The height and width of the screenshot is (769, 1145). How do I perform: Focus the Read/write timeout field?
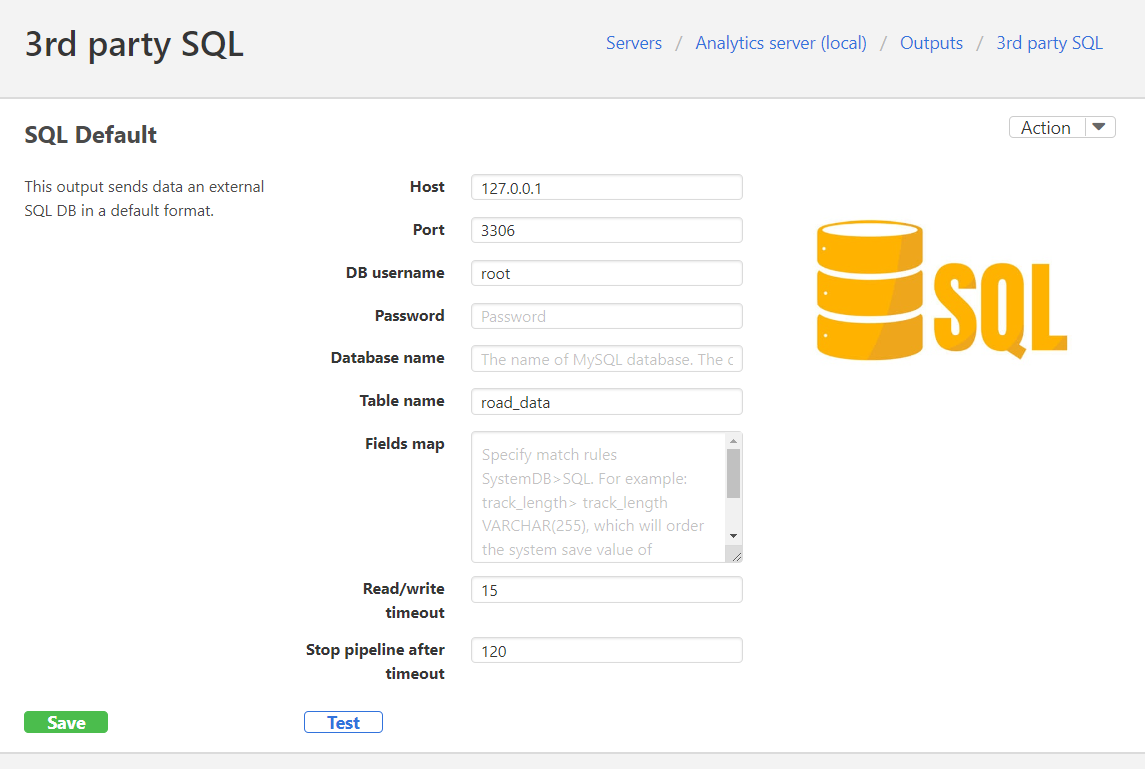click(607, 589)
